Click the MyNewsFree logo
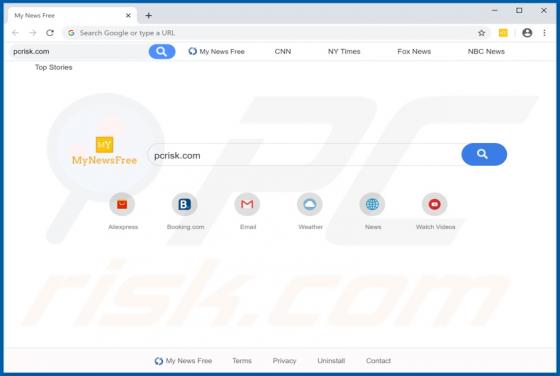The image size is (560, 376). point(105,151)
